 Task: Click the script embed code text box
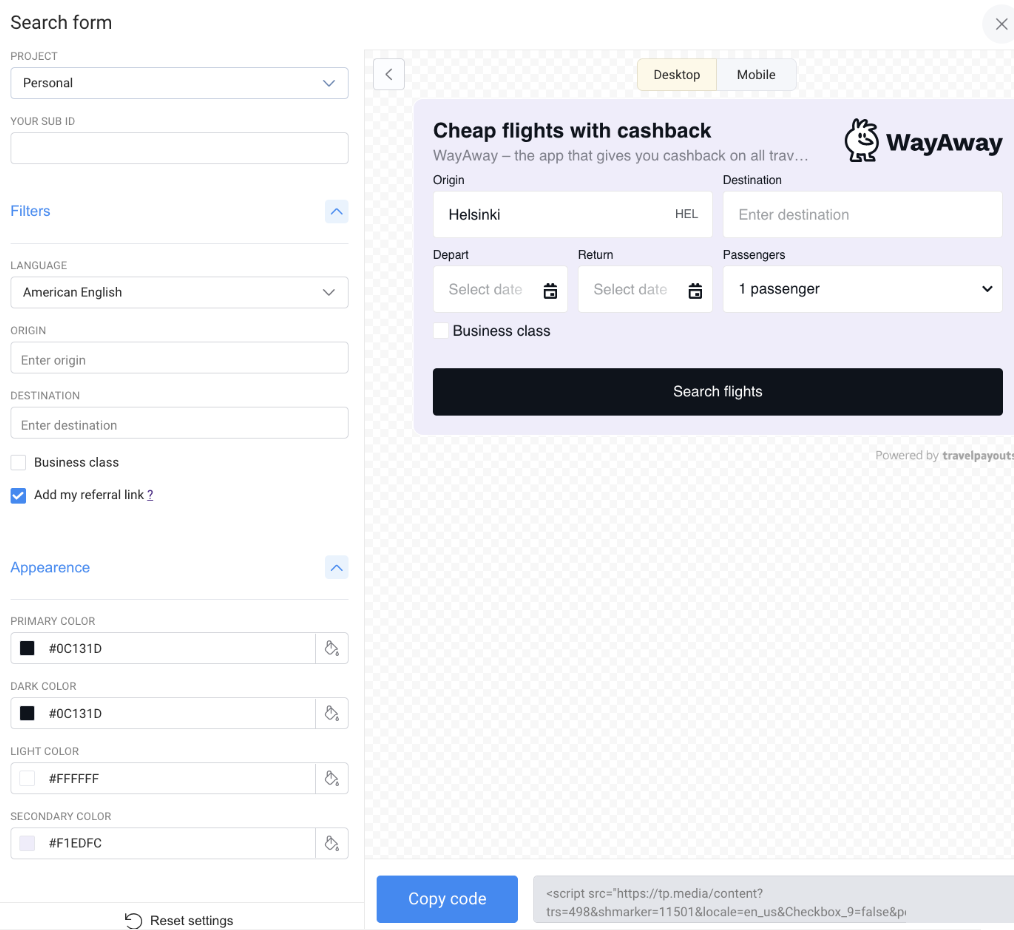[773, 900]
